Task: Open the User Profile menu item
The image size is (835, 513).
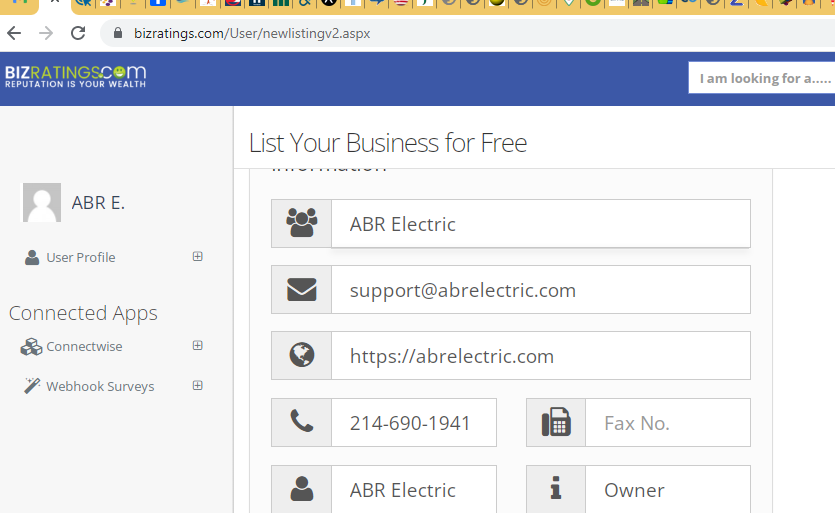Action: pyautogui.click(x=80, y=257)
